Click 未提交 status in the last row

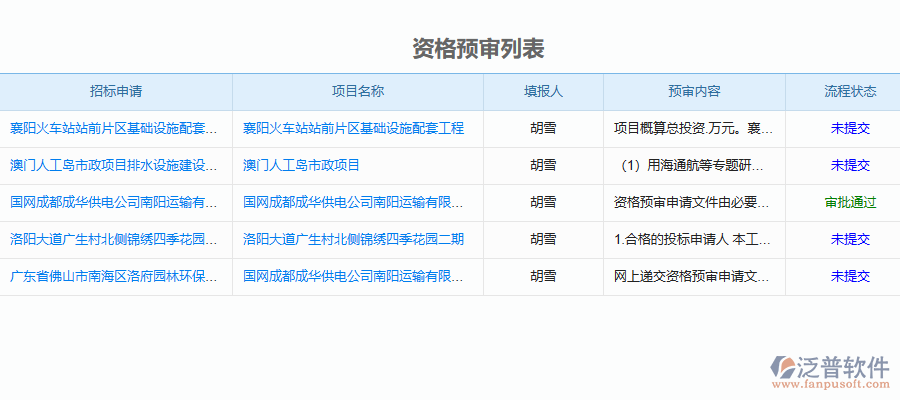click(850, 276)
